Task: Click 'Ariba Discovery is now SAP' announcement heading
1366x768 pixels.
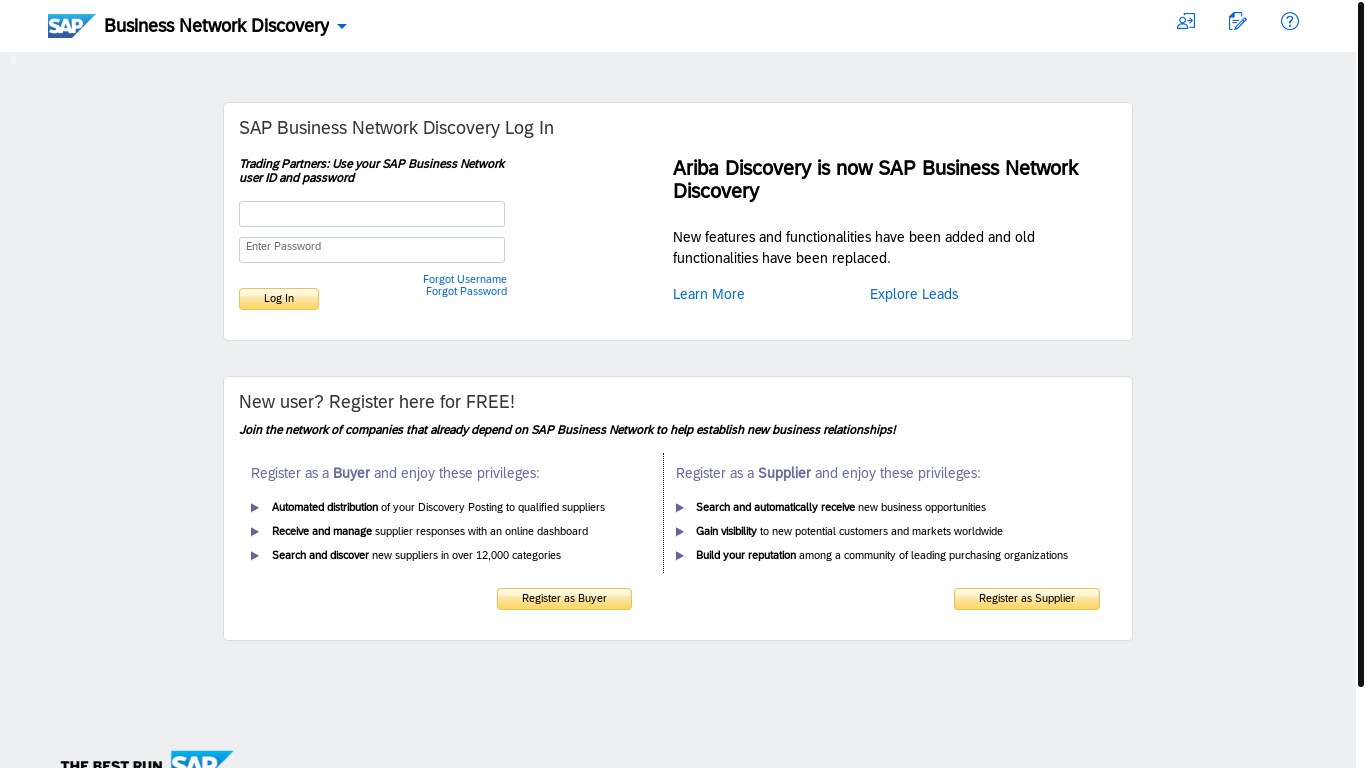Action: pyautogui.click(x=876, y=179)
